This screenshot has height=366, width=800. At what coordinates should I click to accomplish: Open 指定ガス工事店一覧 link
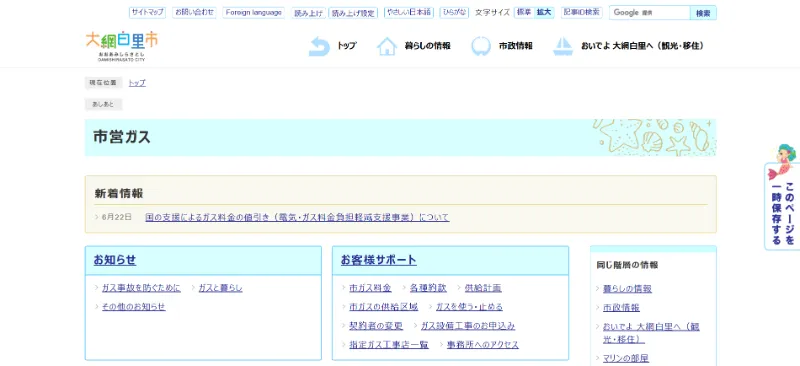(389, 345)
